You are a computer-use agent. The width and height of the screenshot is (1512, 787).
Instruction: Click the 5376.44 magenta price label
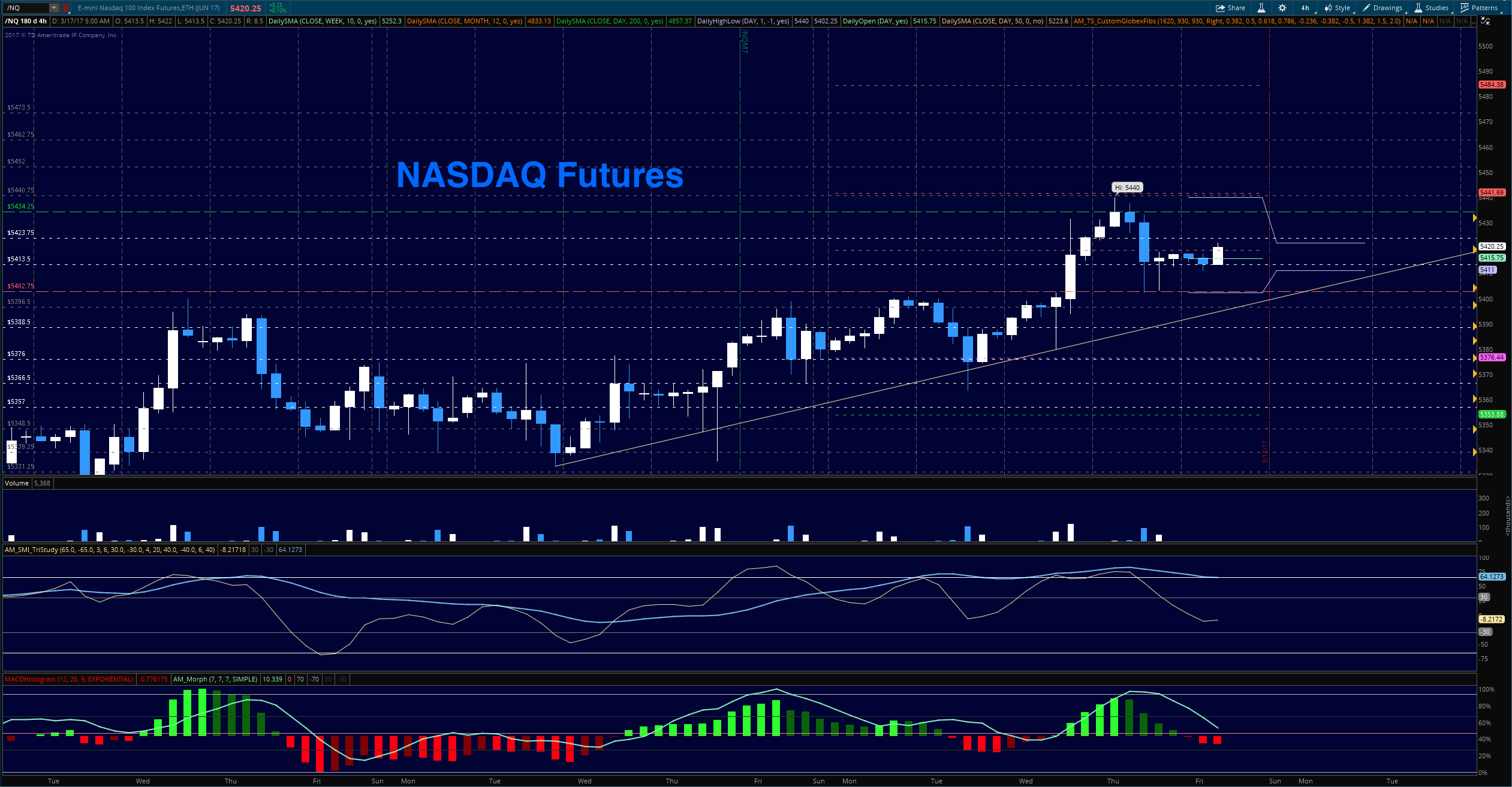1492,357
